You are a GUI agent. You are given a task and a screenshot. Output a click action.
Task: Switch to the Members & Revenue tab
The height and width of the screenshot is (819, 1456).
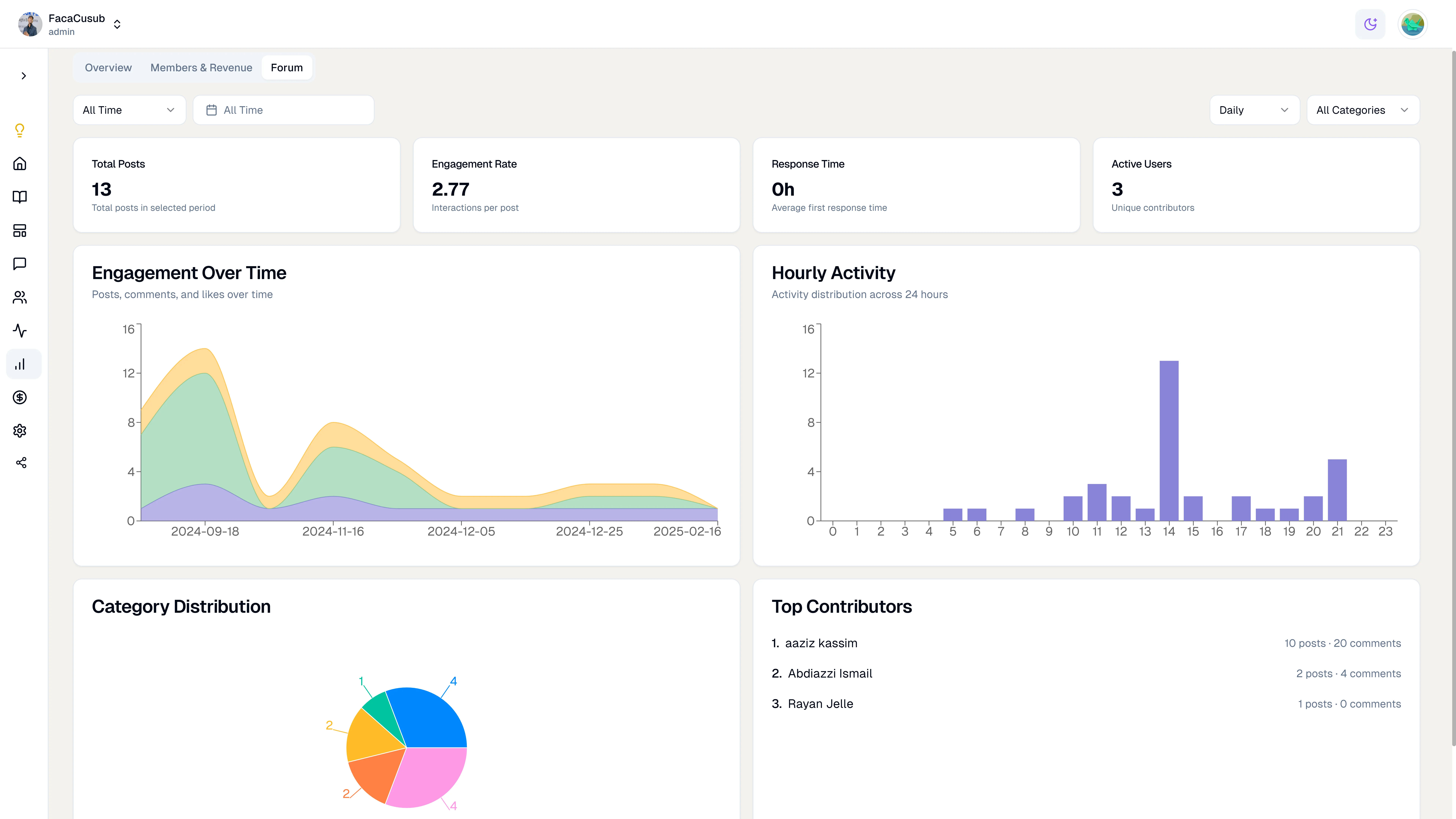201,68
